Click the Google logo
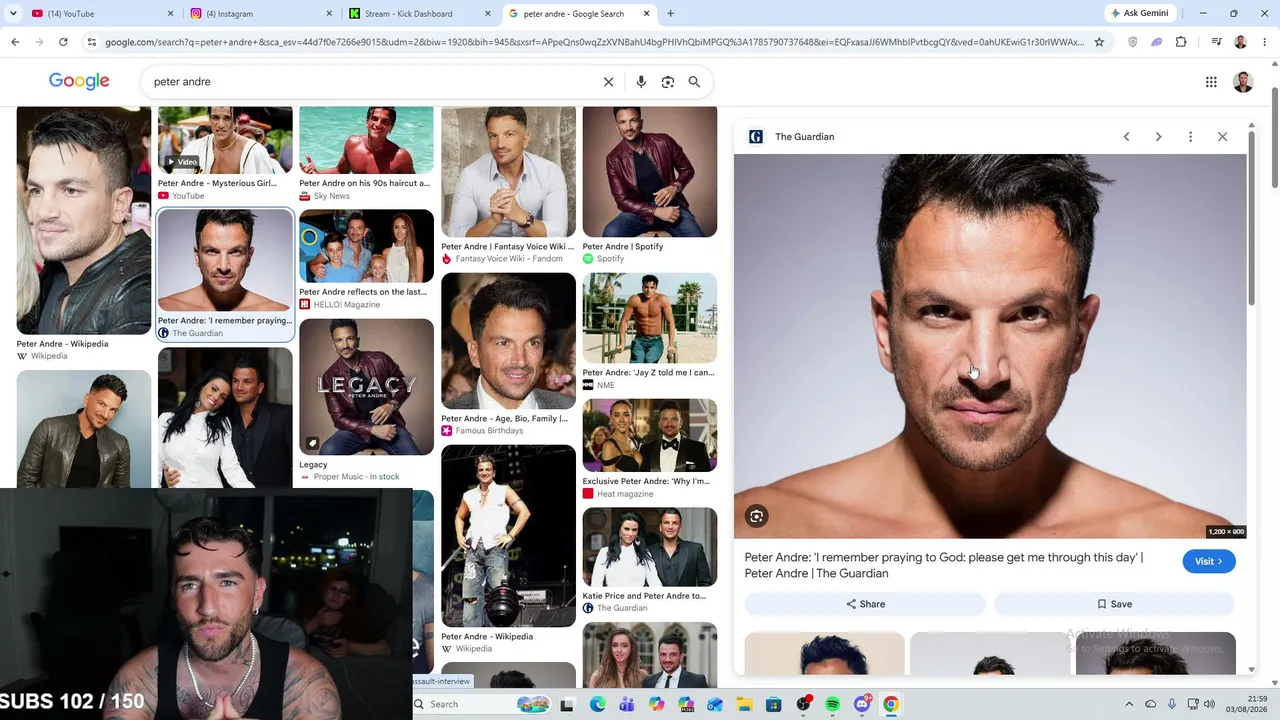 tap(79, 82)
